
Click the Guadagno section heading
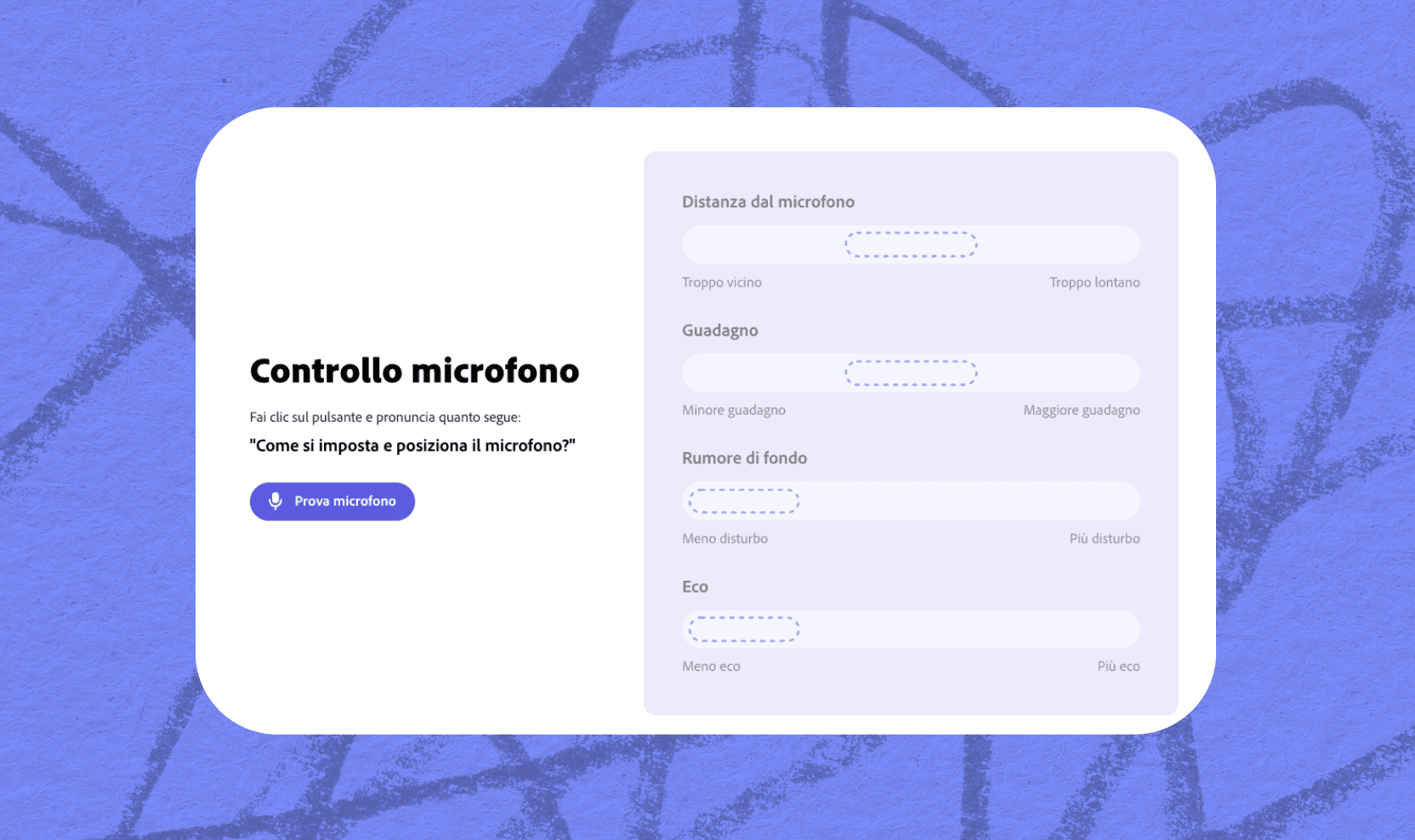click(719, 330)
